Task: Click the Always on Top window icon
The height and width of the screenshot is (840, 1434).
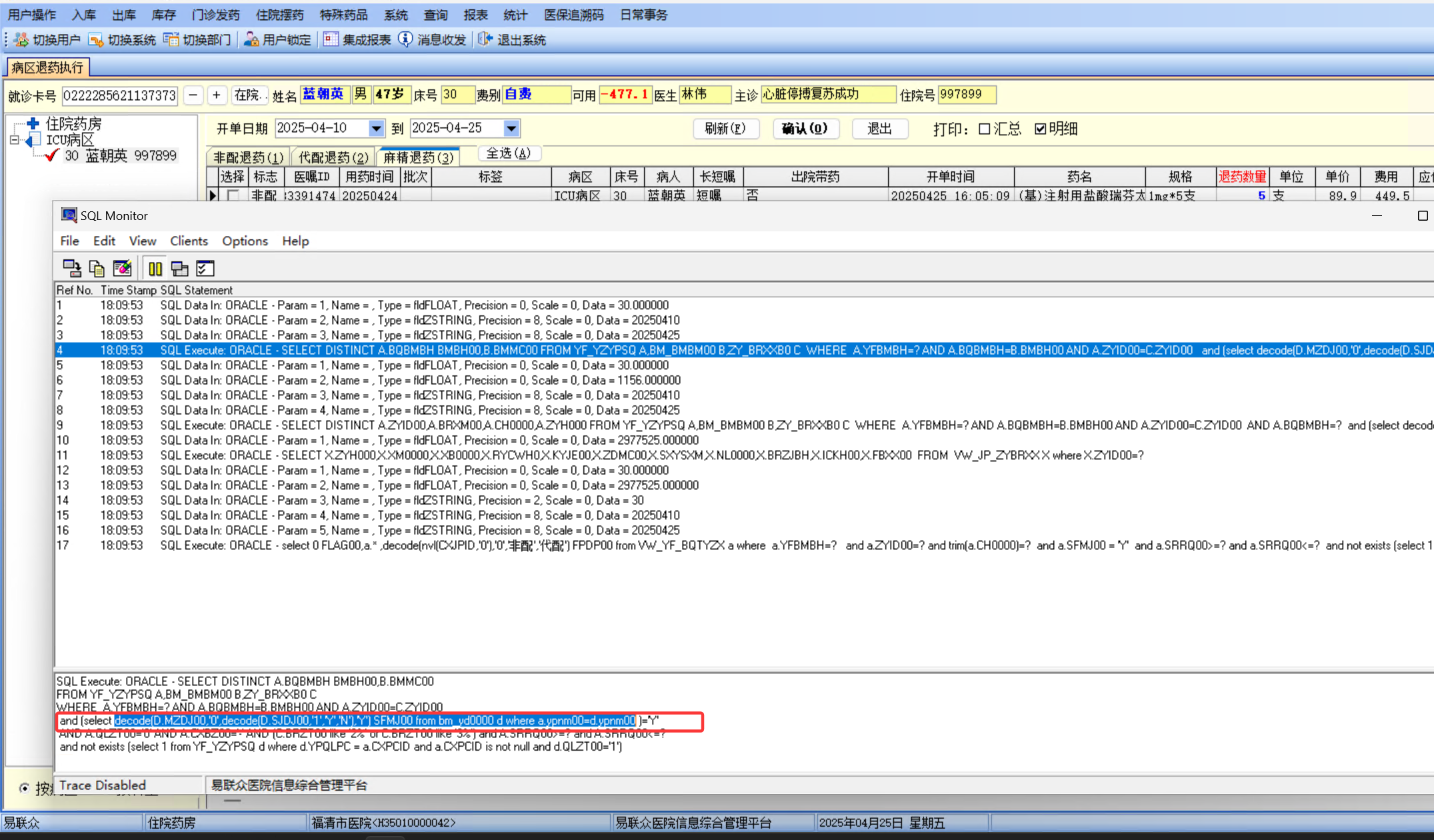Action: click(180, 269)
